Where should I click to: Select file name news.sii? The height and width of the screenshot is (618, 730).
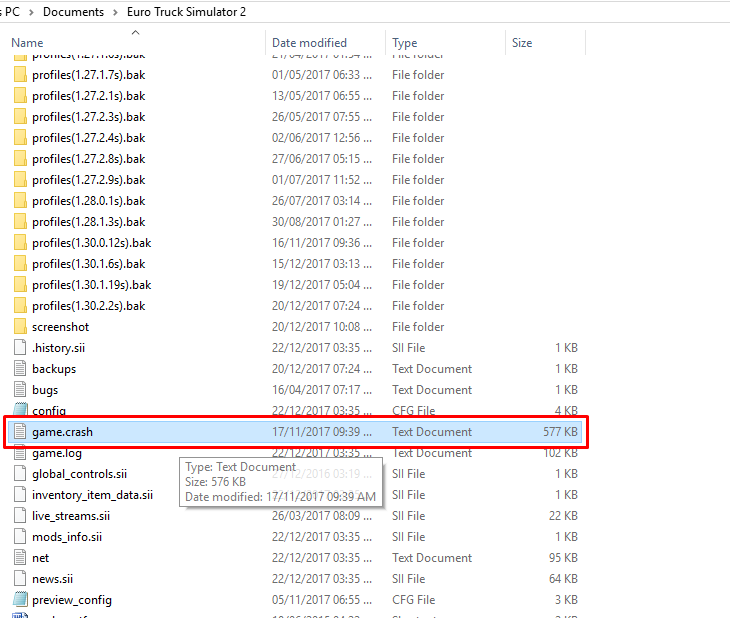[53, 578]
